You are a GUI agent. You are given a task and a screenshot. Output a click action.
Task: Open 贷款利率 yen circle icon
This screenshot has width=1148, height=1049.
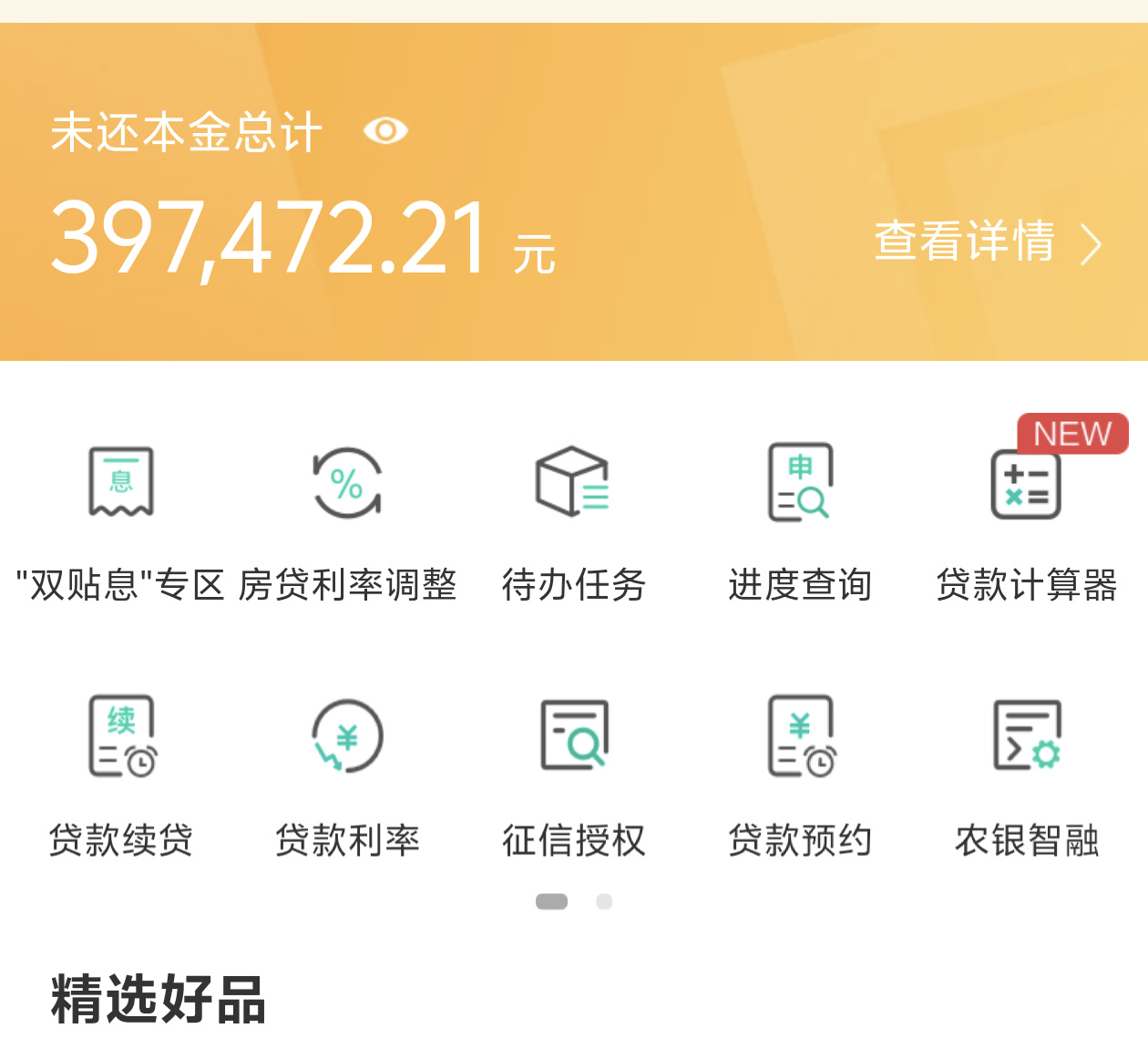[347, 735]
